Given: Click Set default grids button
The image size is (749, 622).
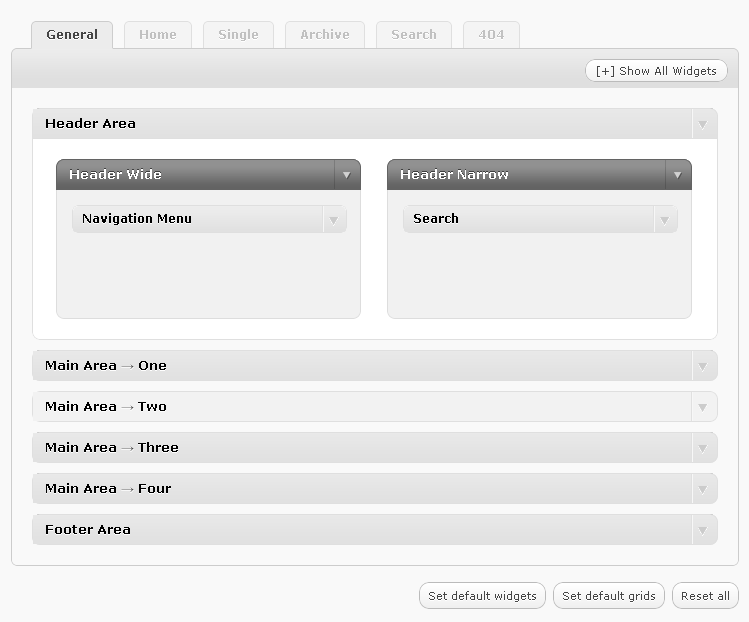Looking at the screenshot, I should coord(609,596).
